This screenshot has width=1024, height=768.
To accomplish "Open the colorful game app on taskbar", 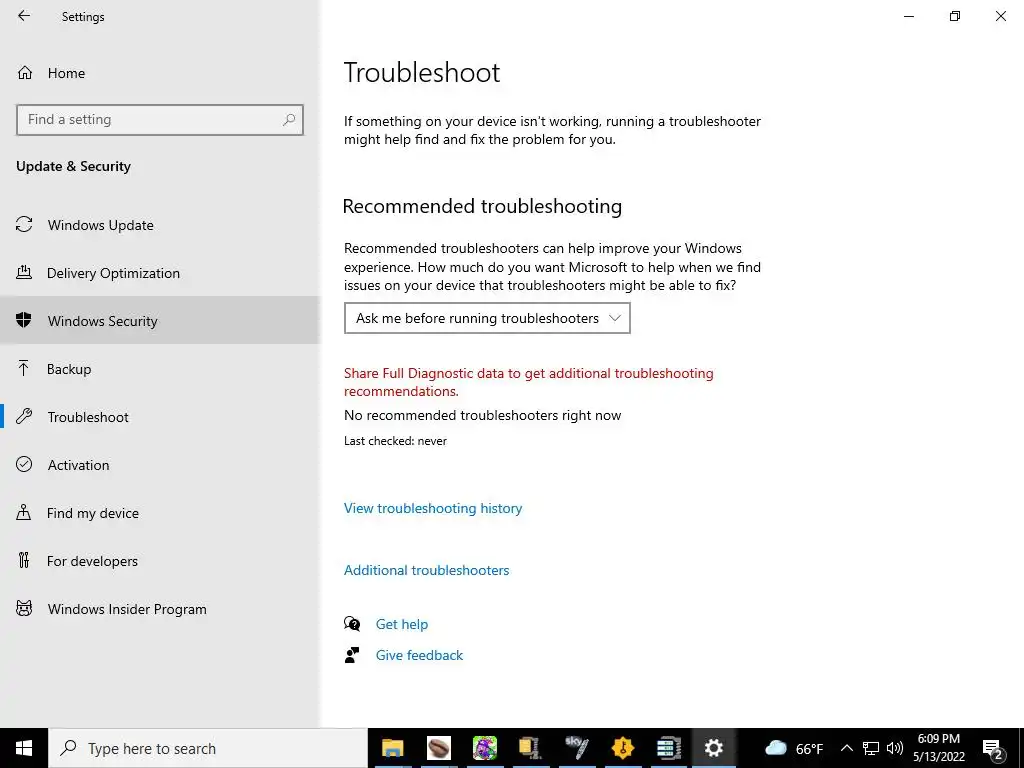I will pyautogui.click(x=485, y=748).
